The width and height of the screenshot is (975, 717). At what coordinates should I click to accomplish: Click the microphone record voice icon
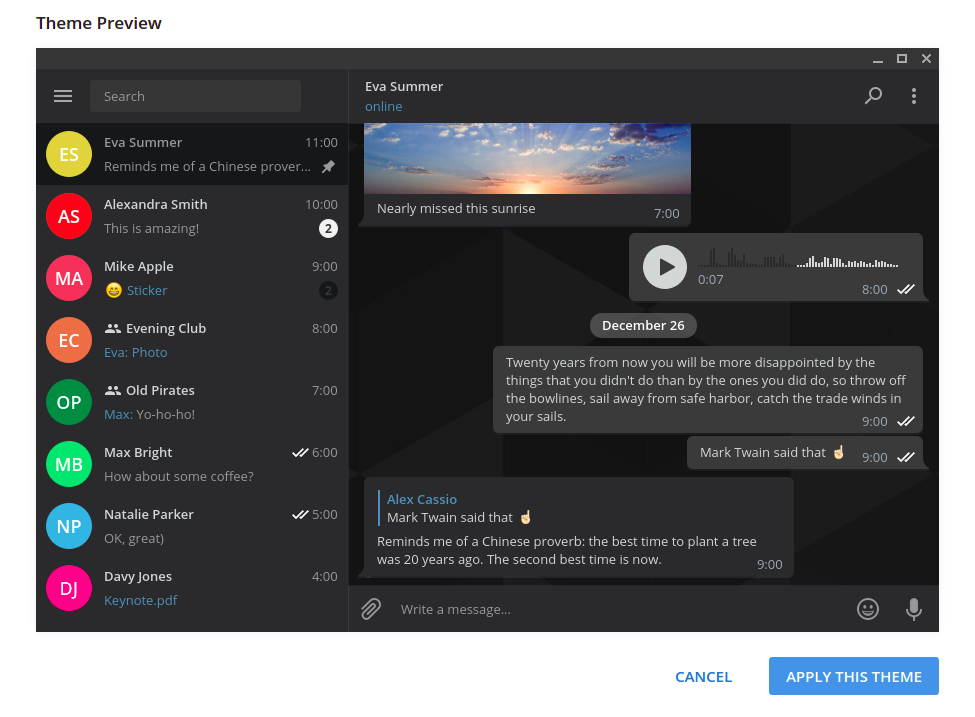pyautogui.click(x=913, y=609)
